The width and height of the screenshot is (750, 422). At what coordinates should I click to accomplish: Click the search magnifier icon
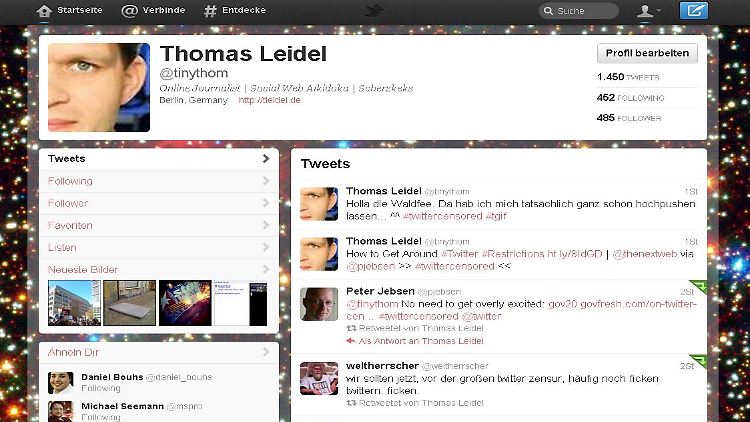coord(548,11)
